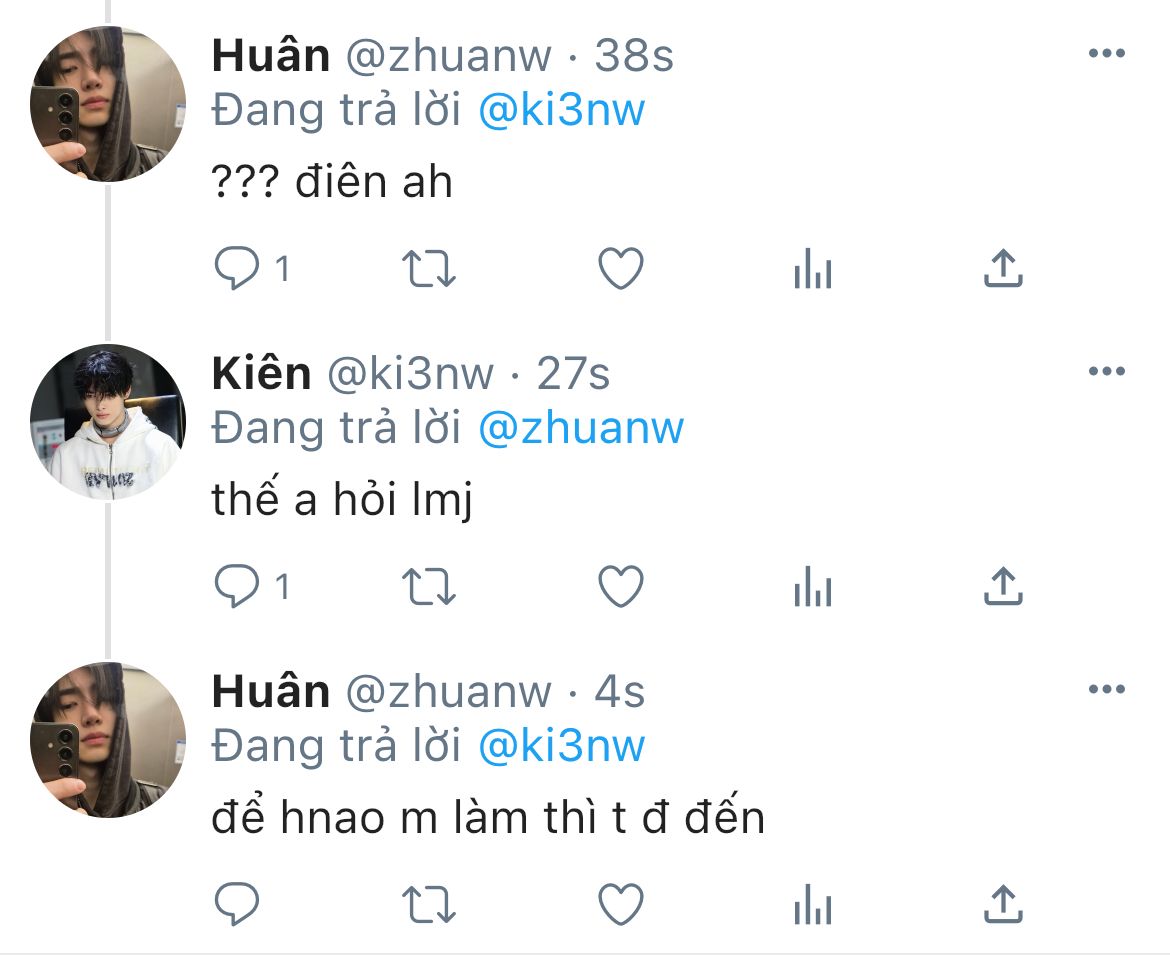1170x955 pixels.
Task: Reply to Huân's 4s tweet
Action: (237, 904)
